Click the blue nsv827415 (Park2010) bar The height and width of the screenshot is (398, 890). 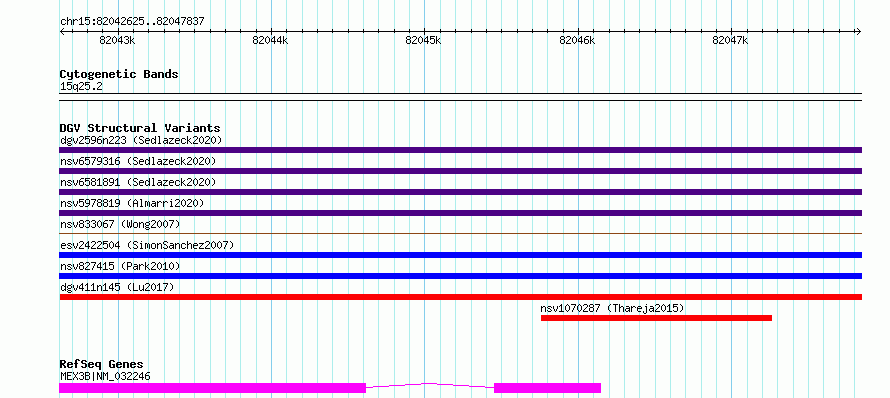(460, 276)
